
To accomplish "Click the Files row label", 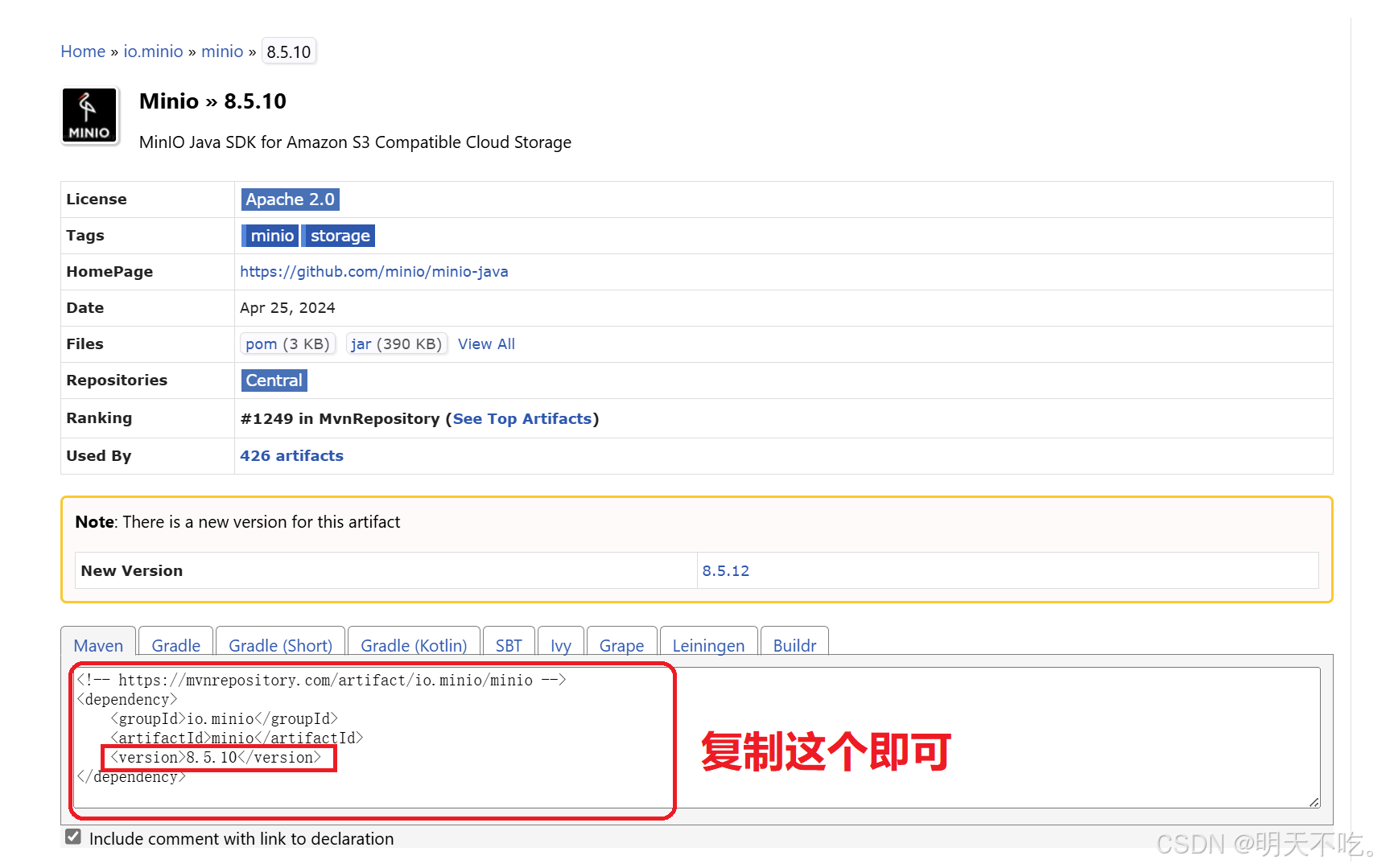I will click(85, 344).
